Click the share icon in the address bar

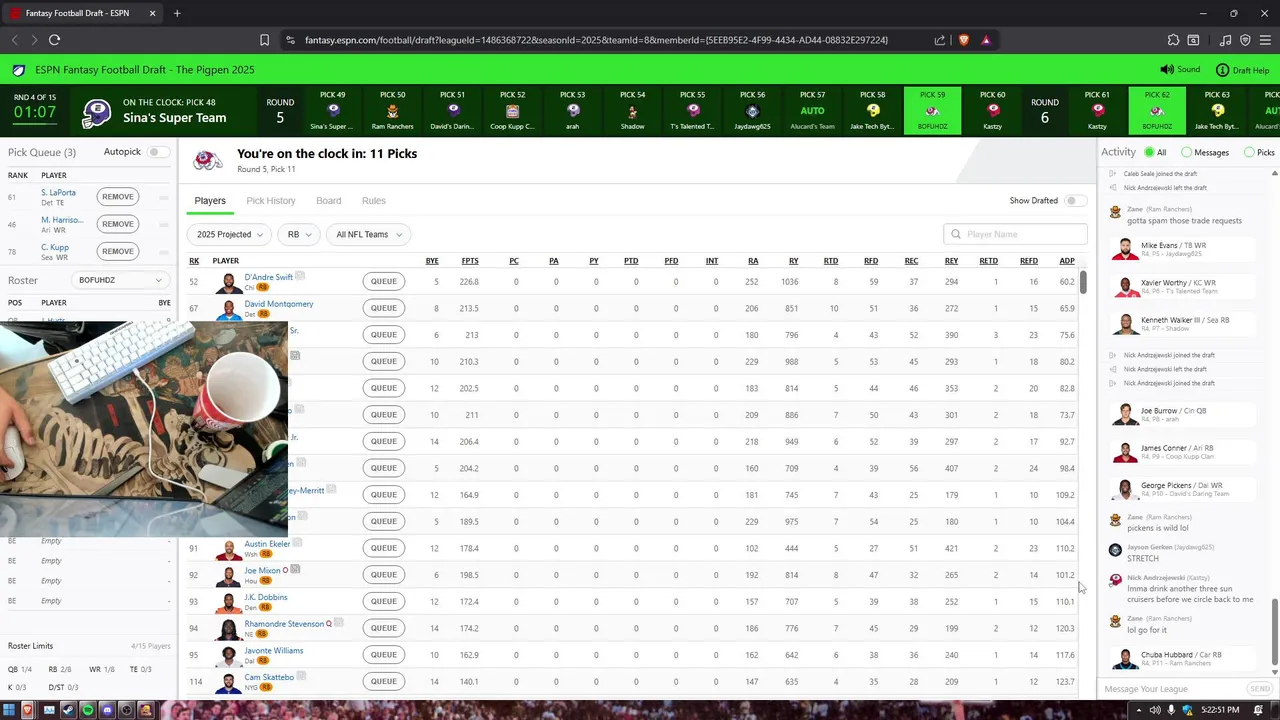(x=940, y=40)
